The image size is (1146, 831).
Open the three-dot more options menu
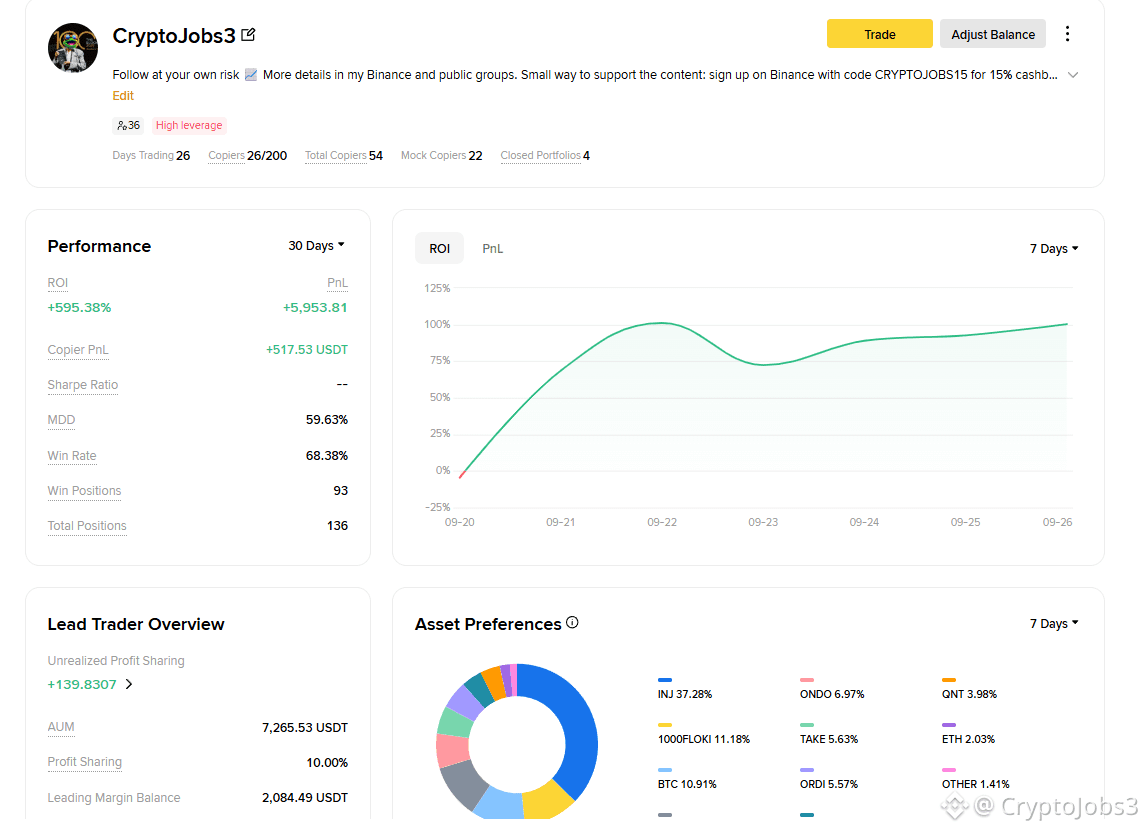point(1067,34)
